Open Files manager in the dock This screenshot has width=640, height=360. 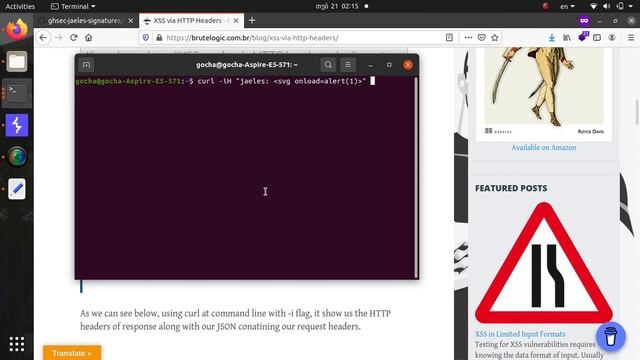tap(17, 62)
